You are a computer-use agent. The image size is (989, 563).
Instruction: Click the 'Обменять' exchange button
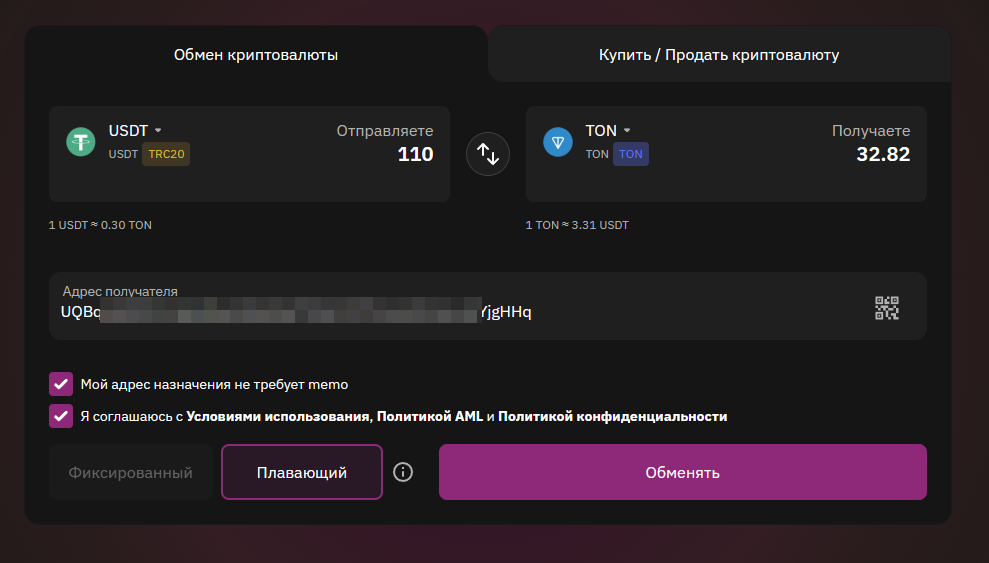682,472
